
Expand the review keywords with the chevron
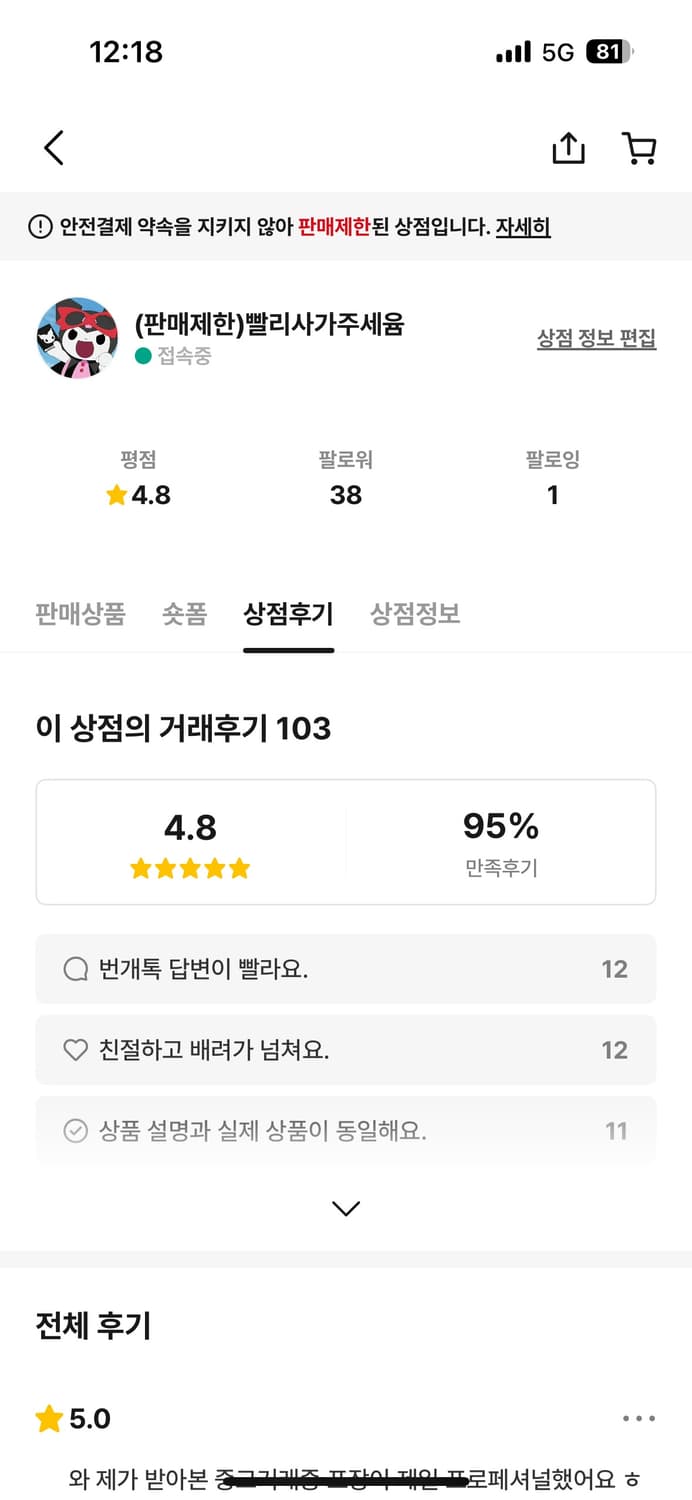(346, 1208)
